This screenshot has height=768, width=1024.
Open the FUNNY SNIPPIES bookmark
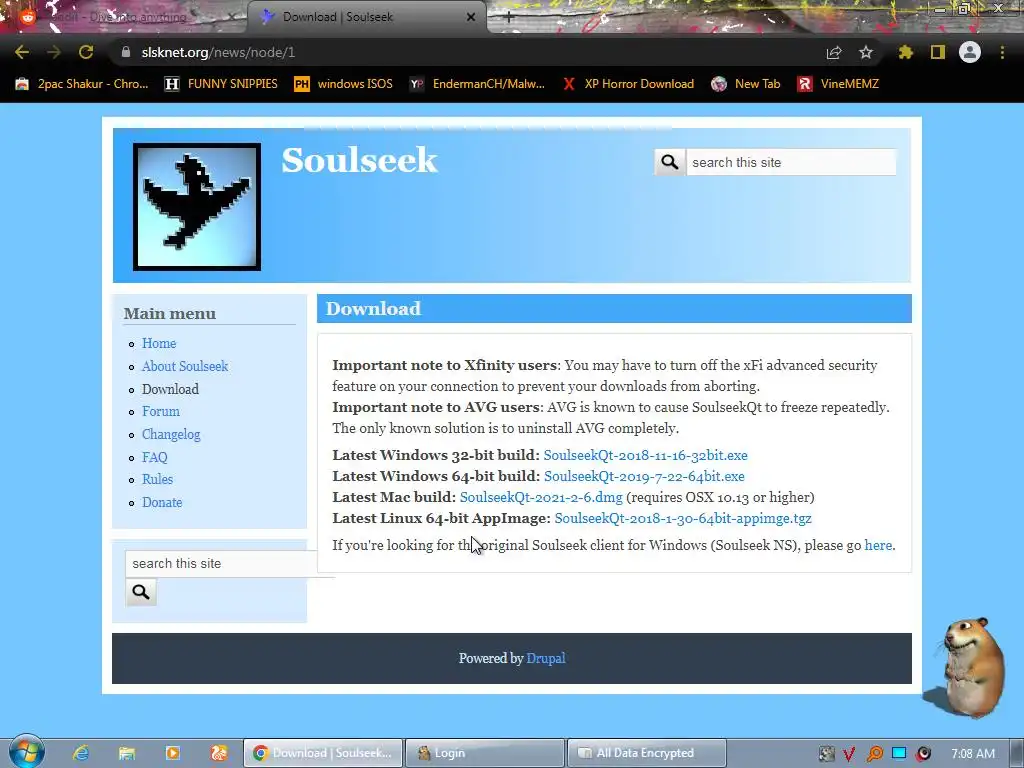click(221, 84)
